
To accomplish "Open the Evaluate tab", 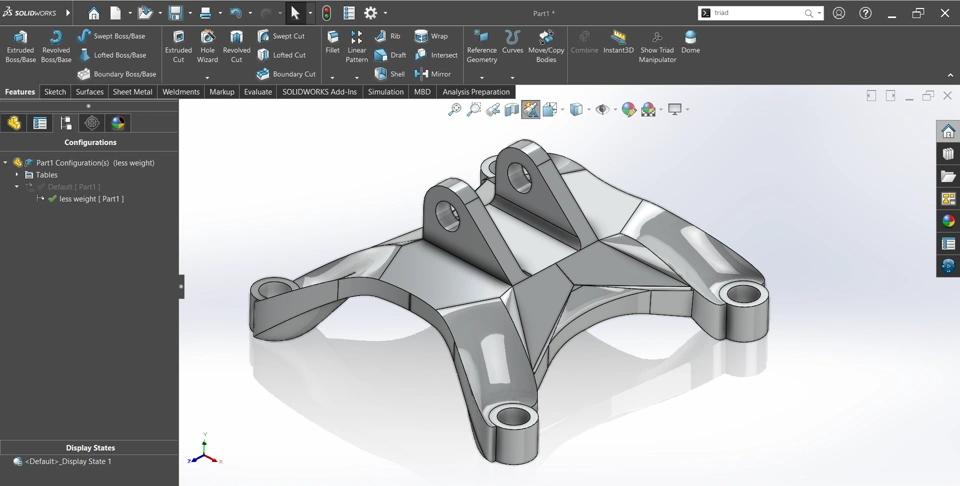I will pyautogui.click(x=257, y=92).
